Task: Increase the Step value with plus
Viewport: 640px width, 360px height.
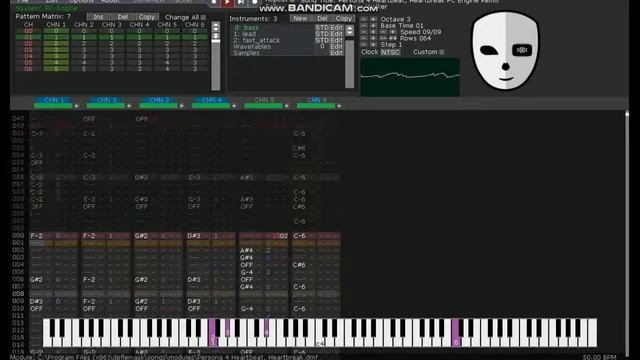Action: coord(373,44)
